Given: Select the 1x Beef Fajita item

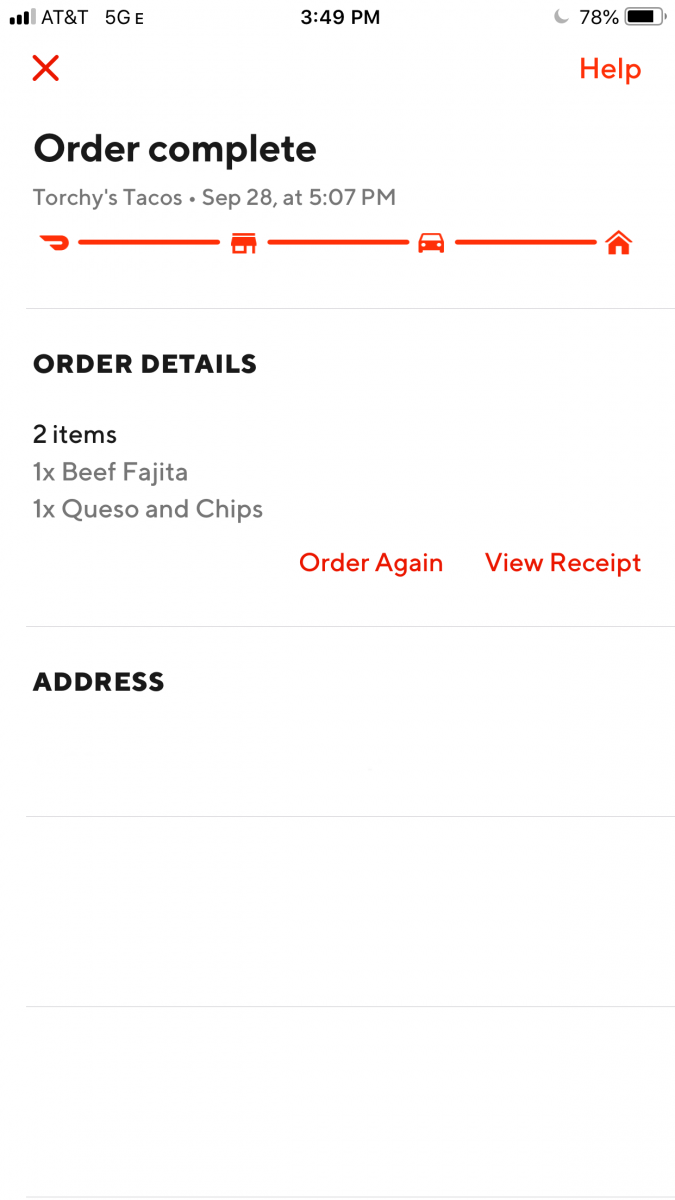Looking at the screenshot, I should 110,472.
